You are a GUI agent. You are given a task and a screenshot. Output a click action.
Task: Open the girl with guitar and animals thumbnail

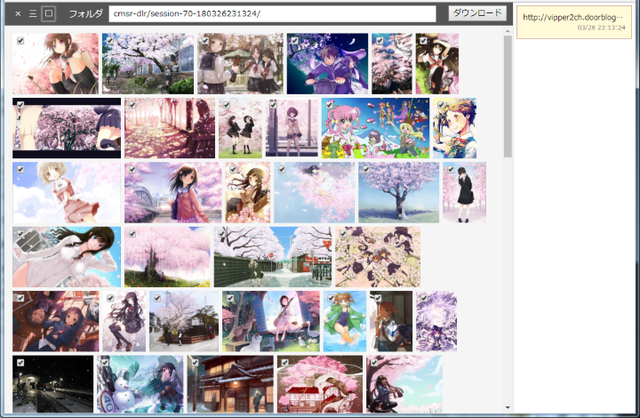271,321
